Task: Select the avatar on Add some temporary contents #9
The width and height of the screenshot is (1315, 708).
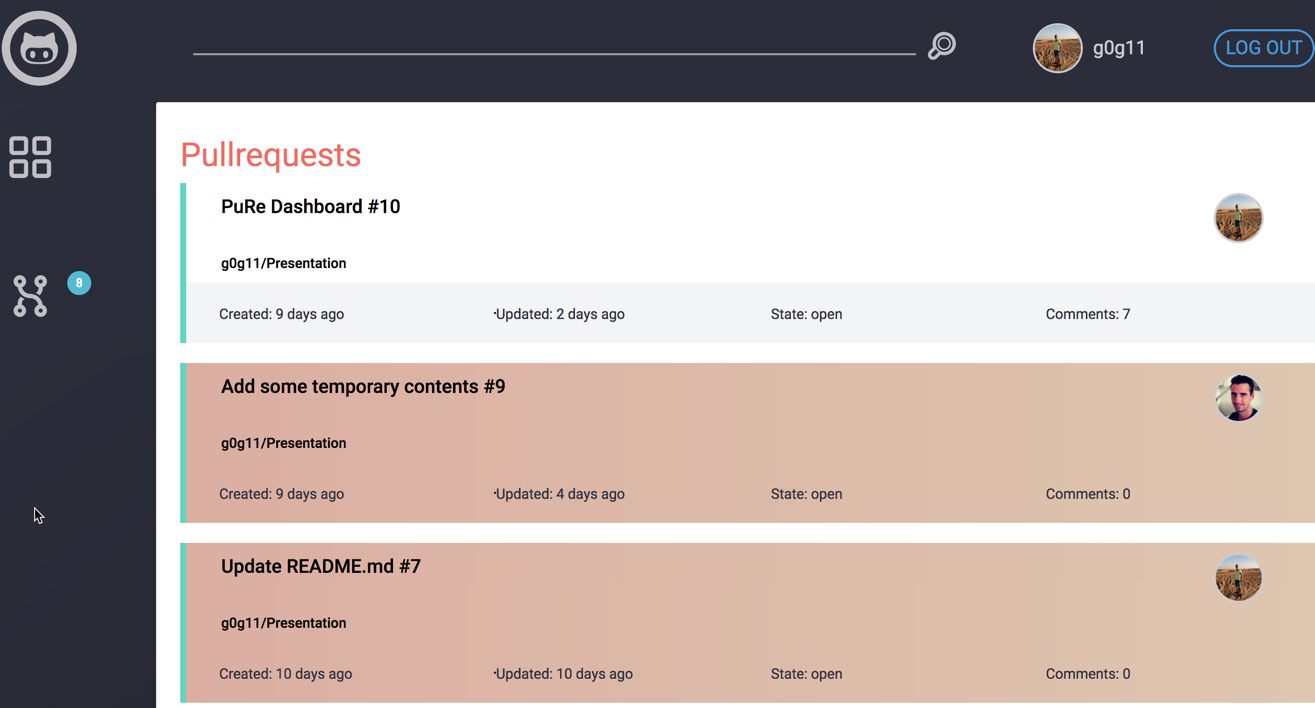Action: point(1238,397)
